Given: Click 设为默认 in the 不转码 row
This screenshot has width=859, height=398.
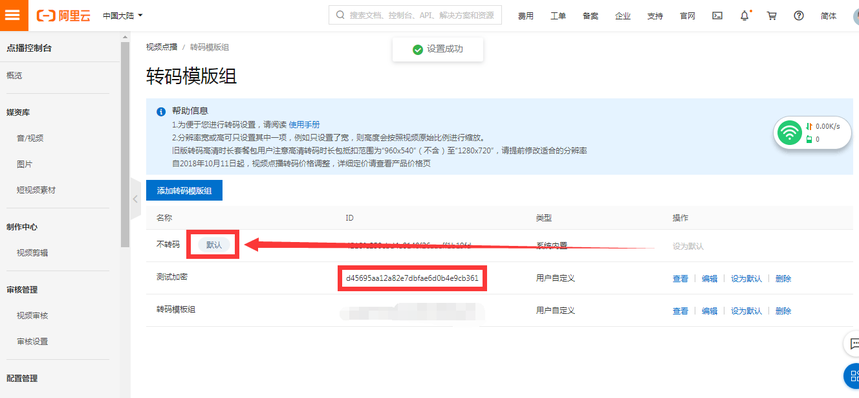Looking at the screenshot, I should click(x=688, y=246).
